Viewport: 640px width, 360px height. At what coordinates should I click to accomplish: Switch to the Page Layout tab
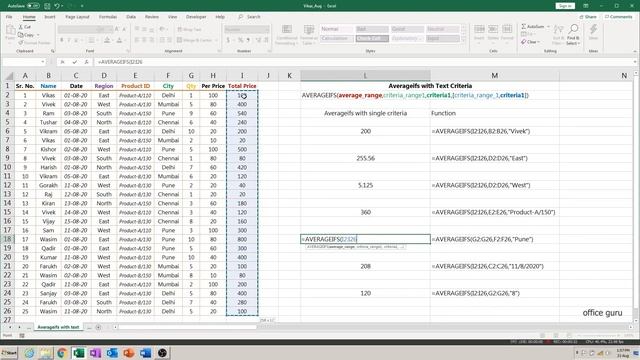[x=77, y=17]
